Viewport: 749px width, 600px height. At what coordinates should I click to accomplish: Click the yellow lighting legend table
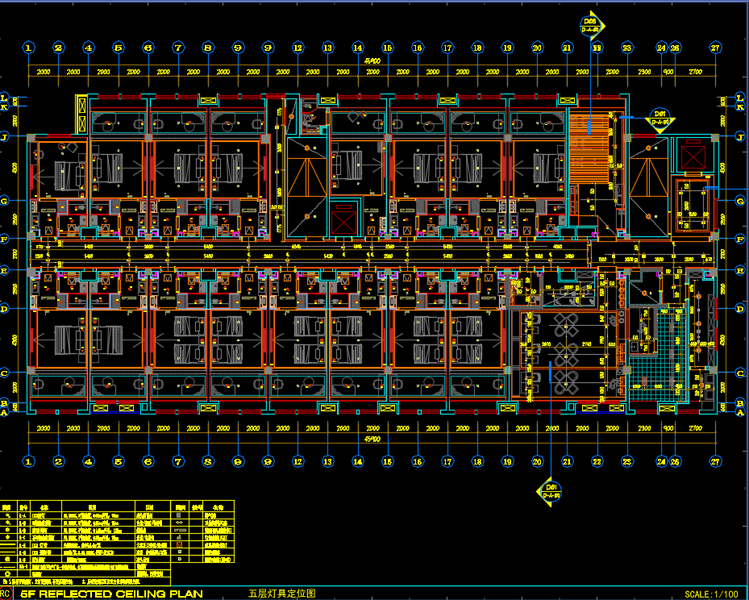point(117,544)
